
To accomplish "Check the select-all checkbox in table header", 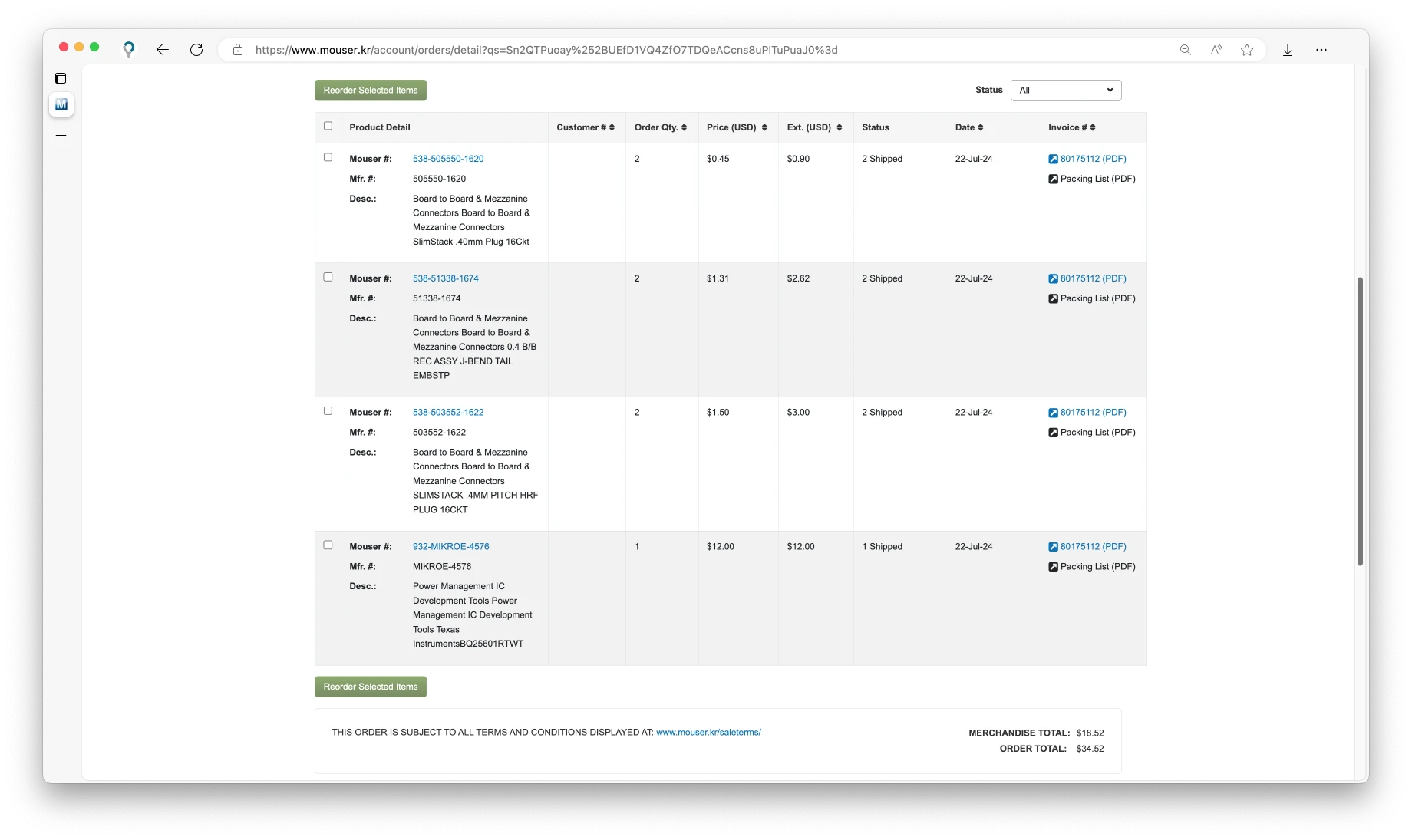I will [x=328, y=126].
